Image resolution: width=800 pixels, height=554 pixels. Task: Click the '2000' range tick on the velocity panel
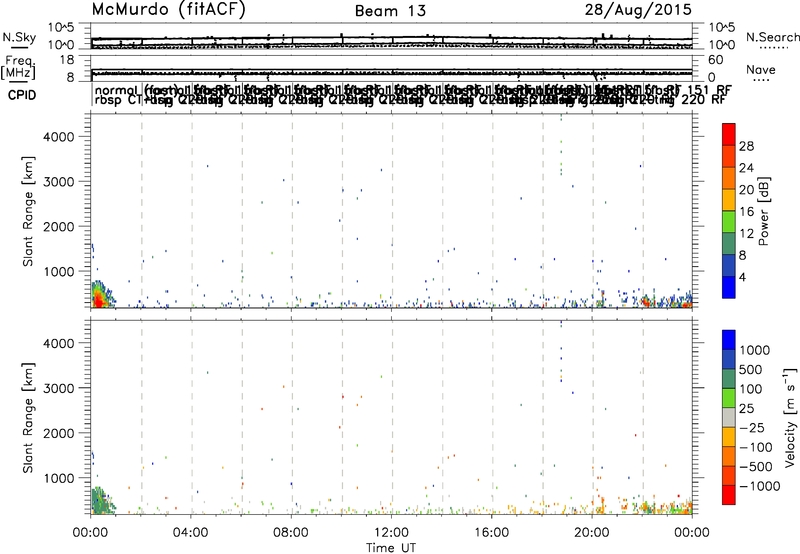pyautogui.click(x=58, y=433)
